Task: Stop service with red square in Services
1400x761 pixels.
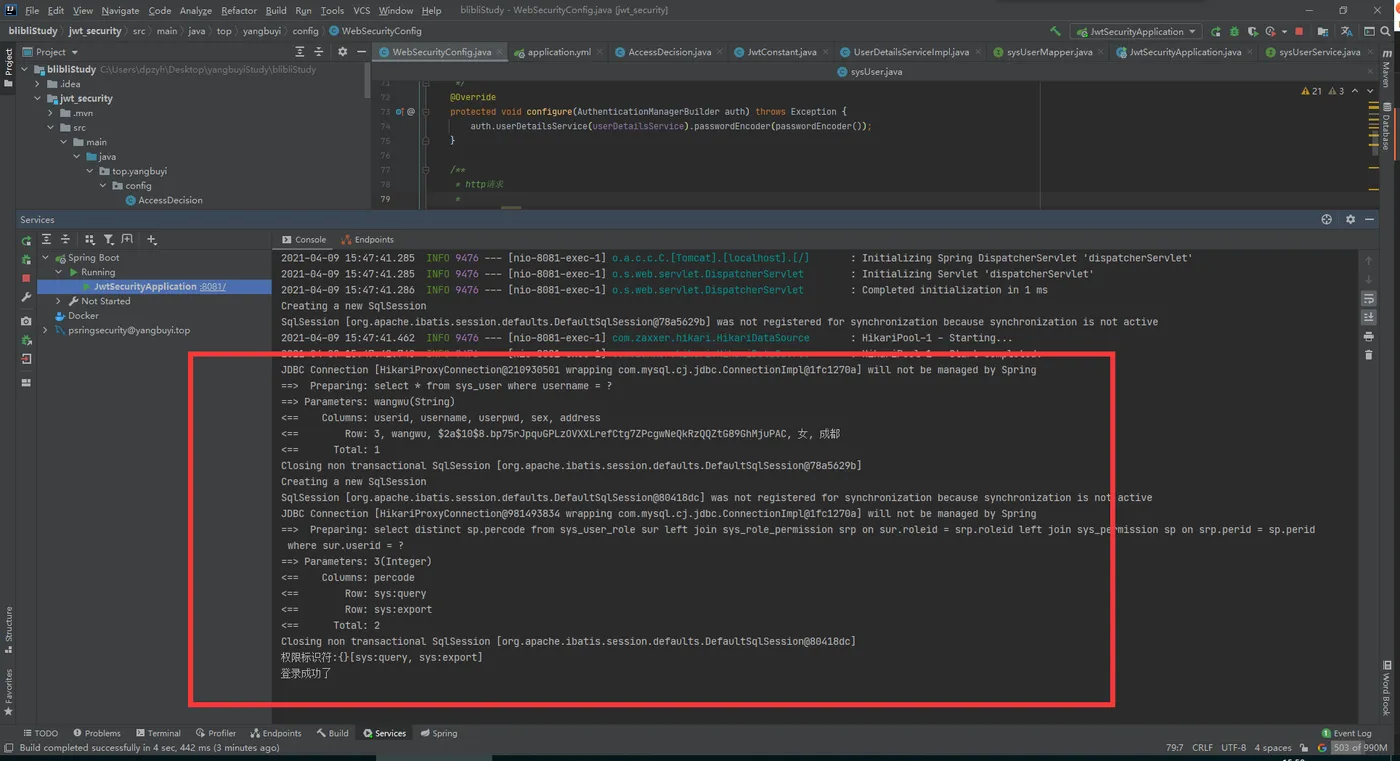Action: click(26, 278)
